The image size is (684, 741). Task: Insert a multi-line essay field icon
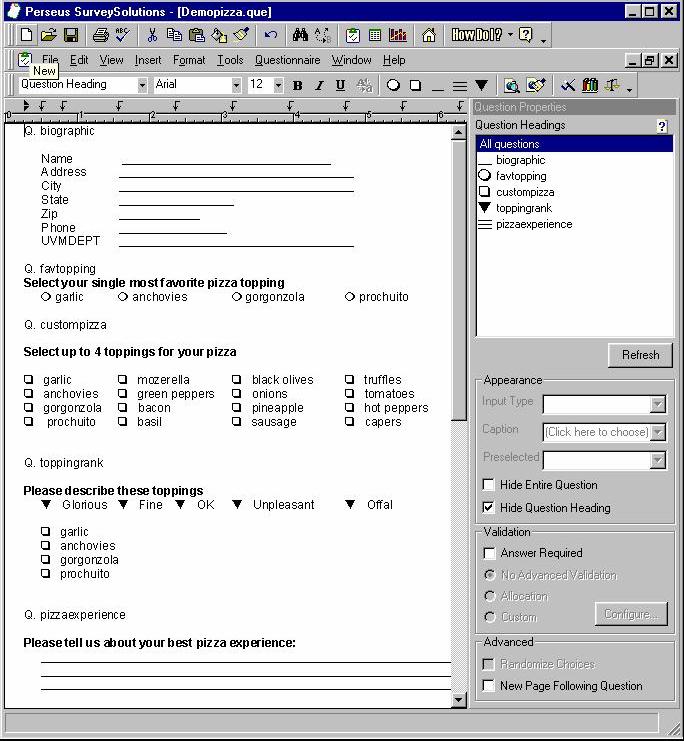(x=459, y=86)
